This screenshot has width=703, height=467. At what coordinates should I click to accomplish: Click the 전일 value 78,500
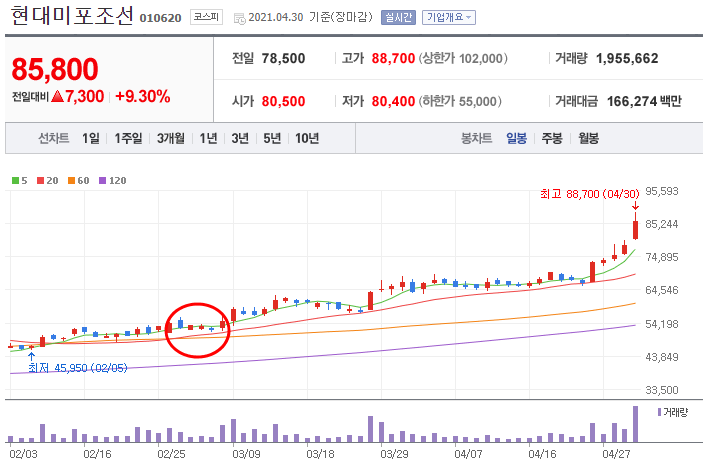(283, 58)
